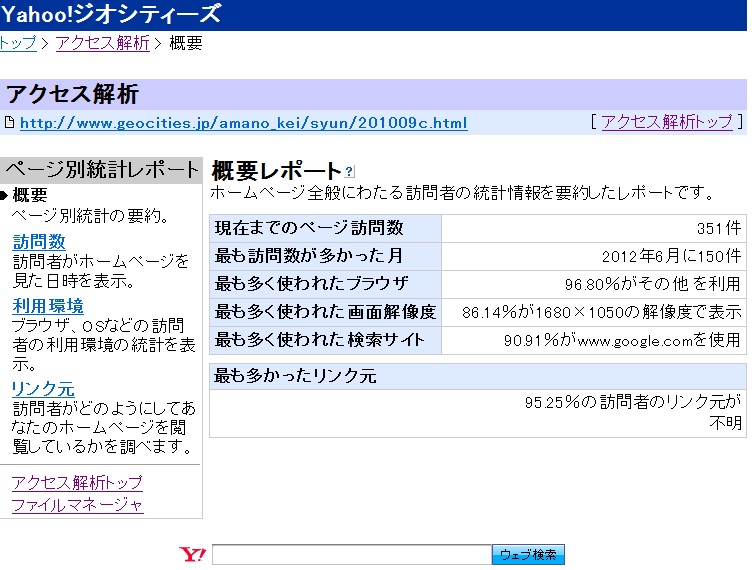Open the 訪問数 report link

(x=39, y=242)
